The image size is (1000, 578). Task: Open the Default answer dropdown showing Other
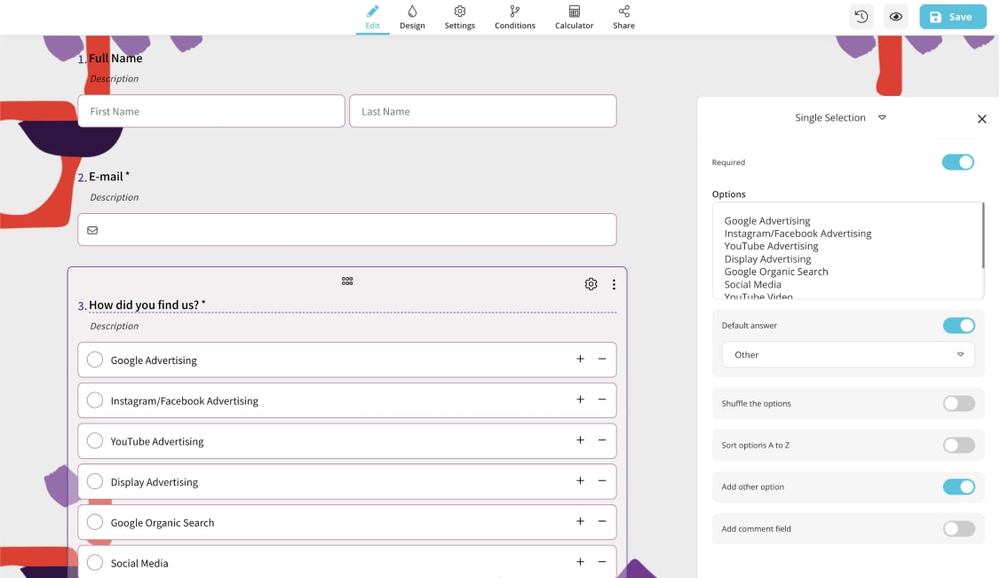[x=847, y=355]
